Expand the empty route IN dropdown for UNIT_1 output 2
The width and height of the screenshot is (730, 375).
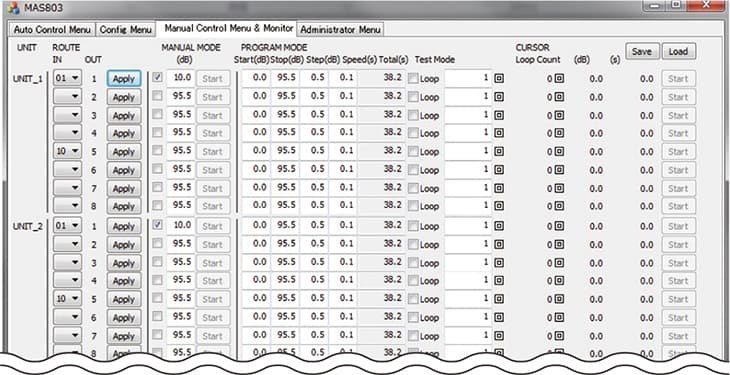point(68,96)
